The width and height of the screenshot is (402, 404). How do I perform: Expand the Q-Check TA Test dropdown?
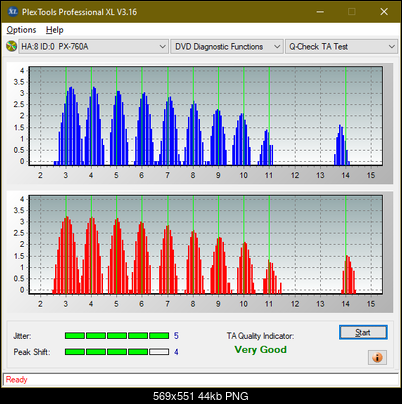coord(342,46)
